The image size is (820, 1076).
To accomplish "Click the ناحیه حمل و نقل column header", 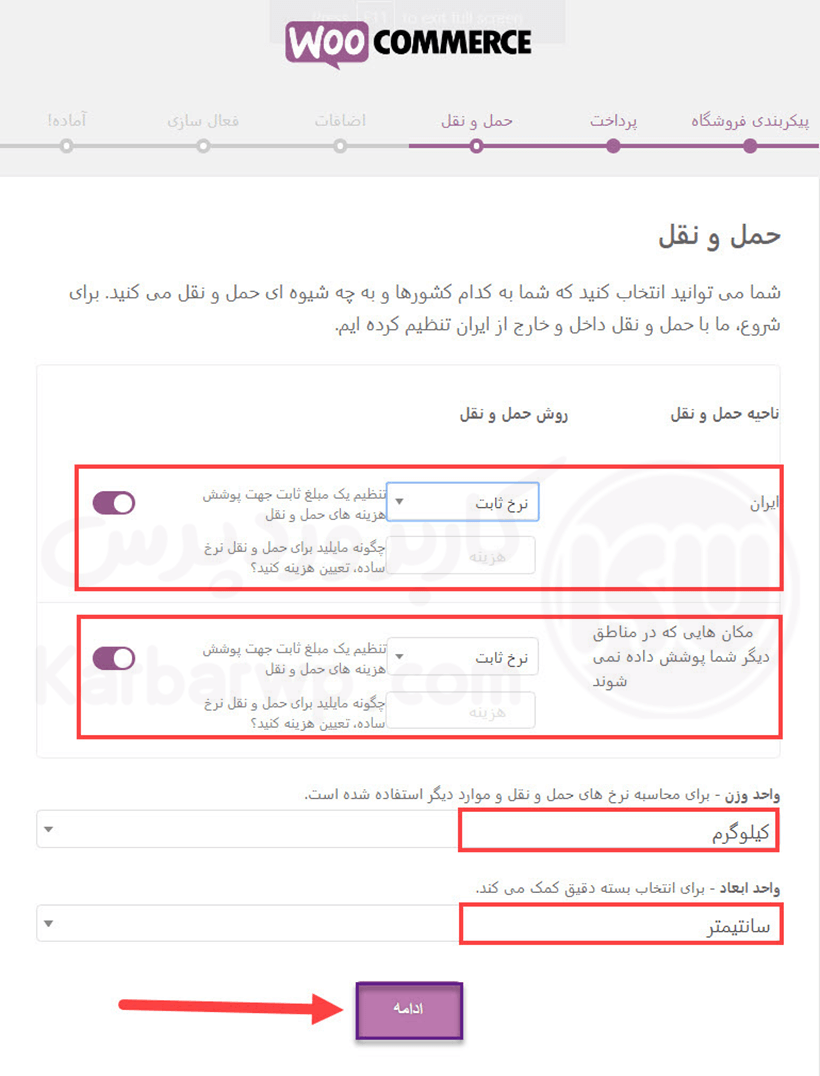I will click(x=725, y=414).
